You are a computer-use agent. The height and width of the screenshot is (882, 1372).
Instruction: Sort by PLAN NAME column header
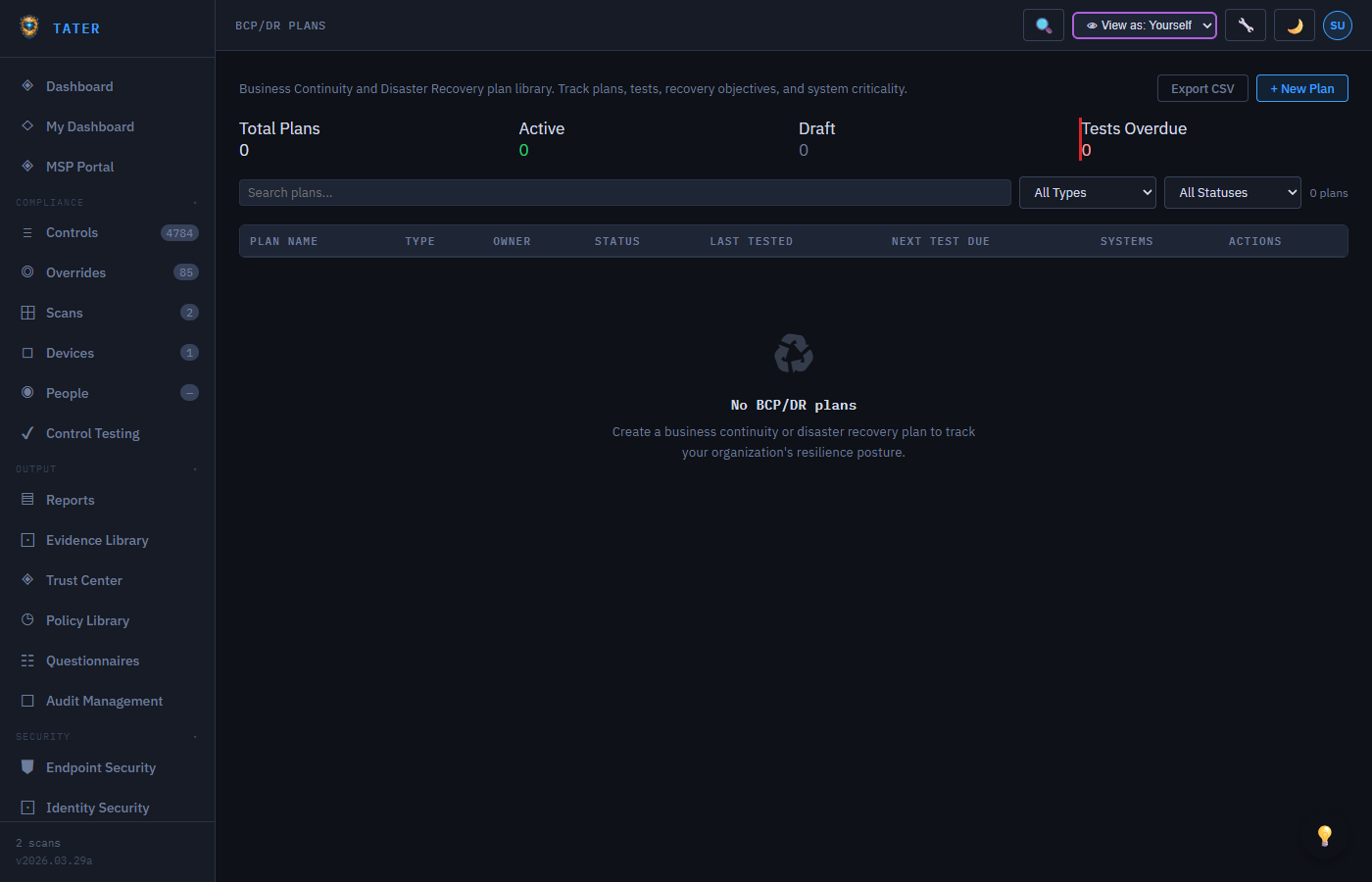tap(284, 241)
